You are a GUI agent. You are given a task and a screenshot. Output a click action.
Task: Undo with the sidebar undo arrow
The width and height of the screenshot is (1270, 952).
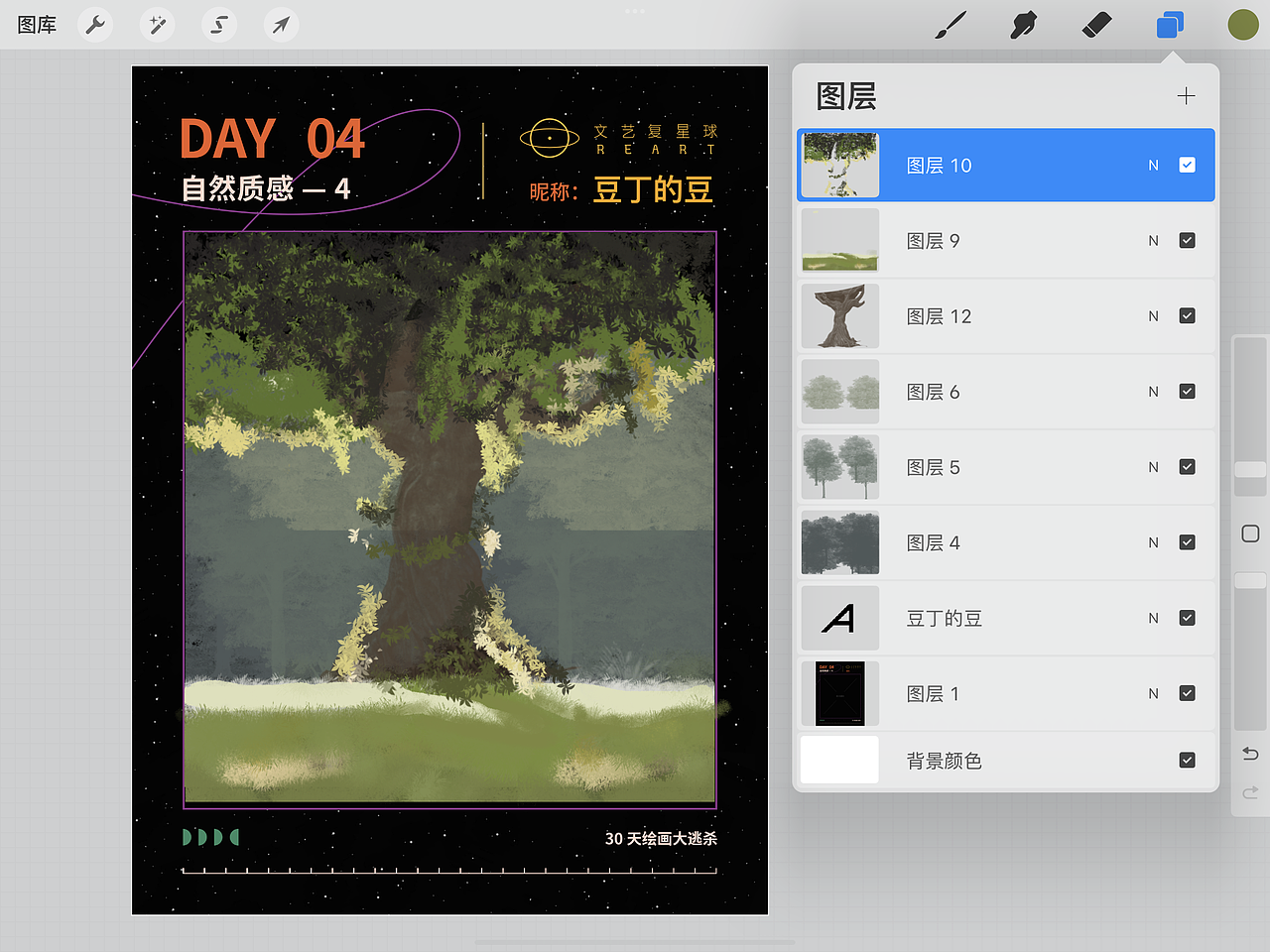[1250, 754]
